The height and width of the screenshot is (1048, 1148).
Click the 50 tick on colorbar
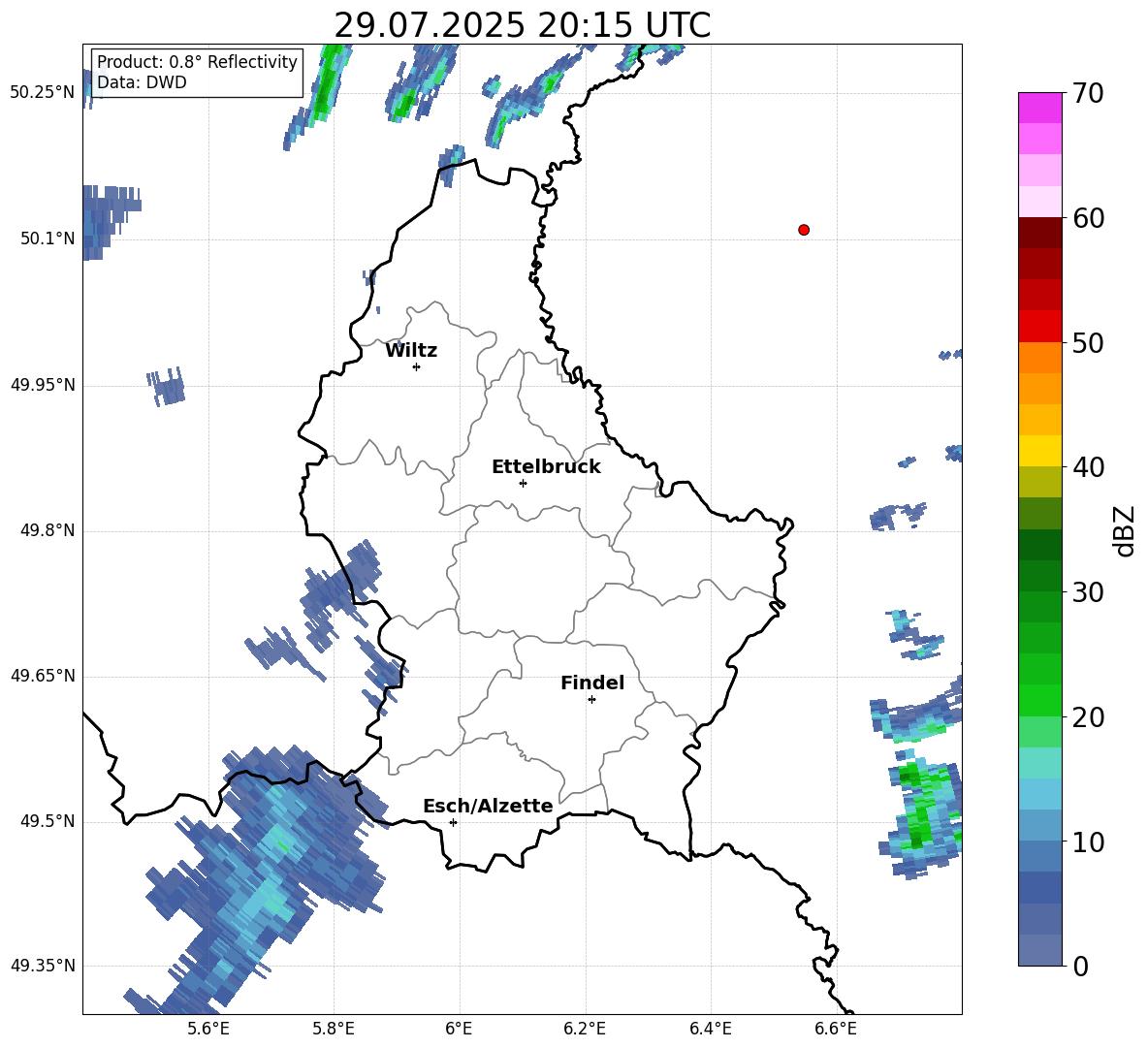coord(1087,342)
